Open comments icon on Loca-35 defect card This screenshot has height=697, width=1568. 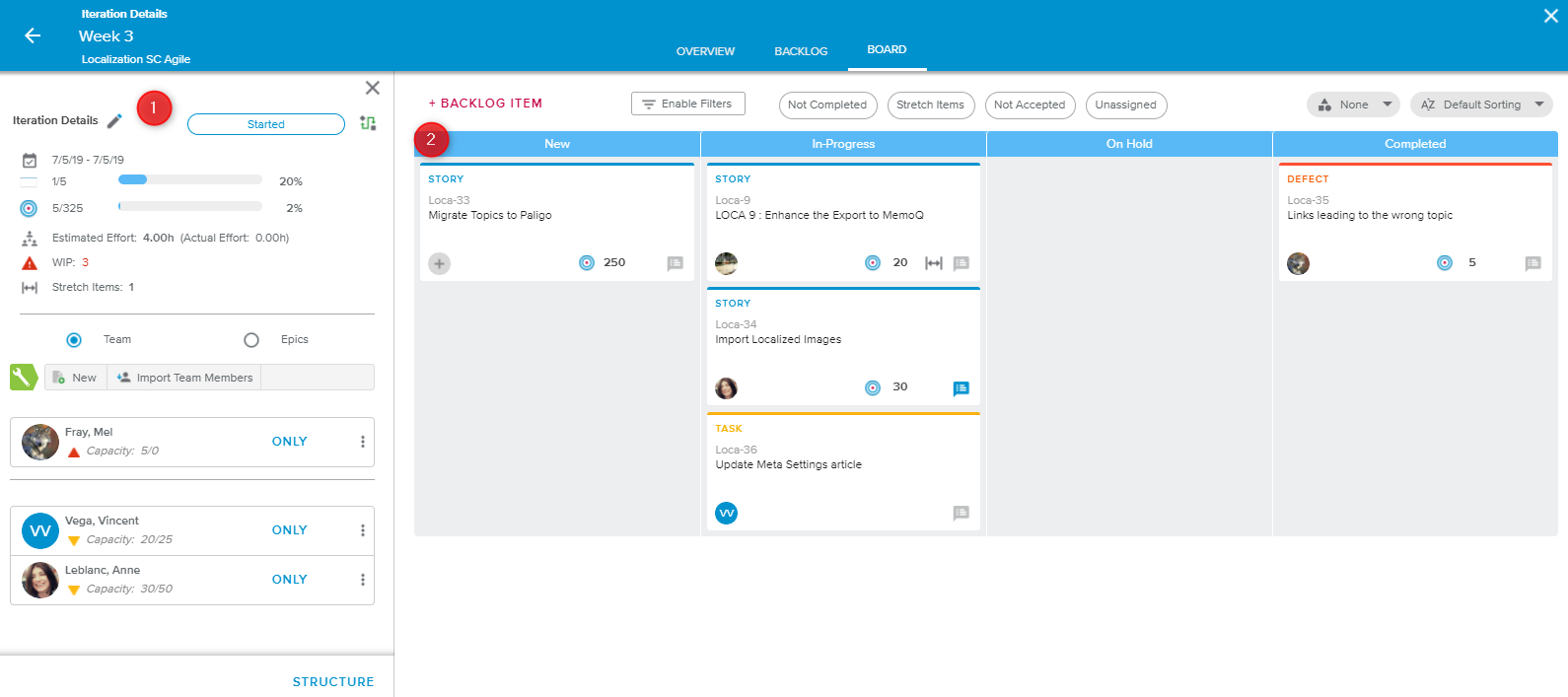pyautogui.click(x=1532, y=263)
